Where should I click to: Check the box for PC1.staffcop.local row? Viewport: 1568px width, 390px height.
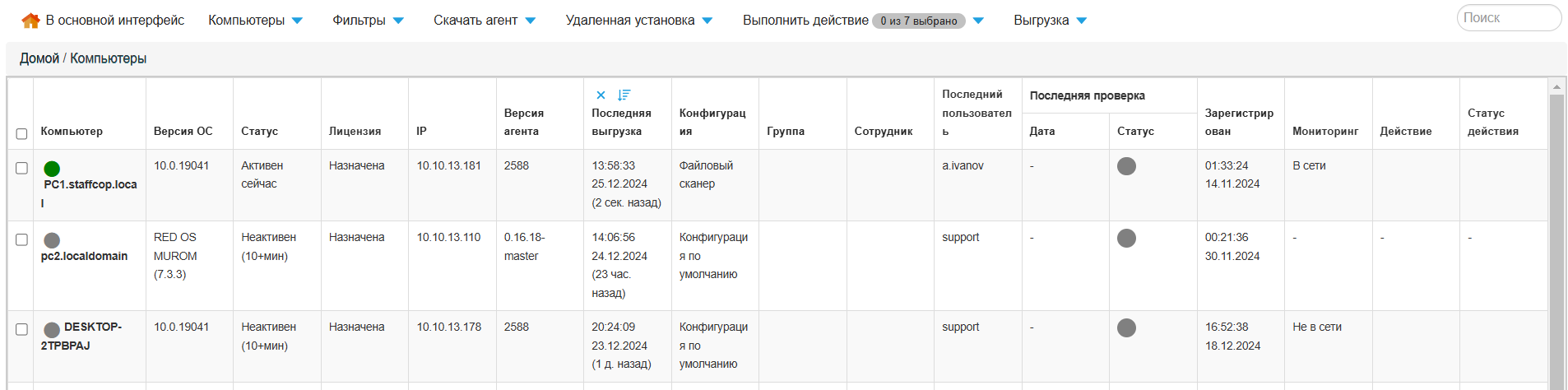point(22,168)
